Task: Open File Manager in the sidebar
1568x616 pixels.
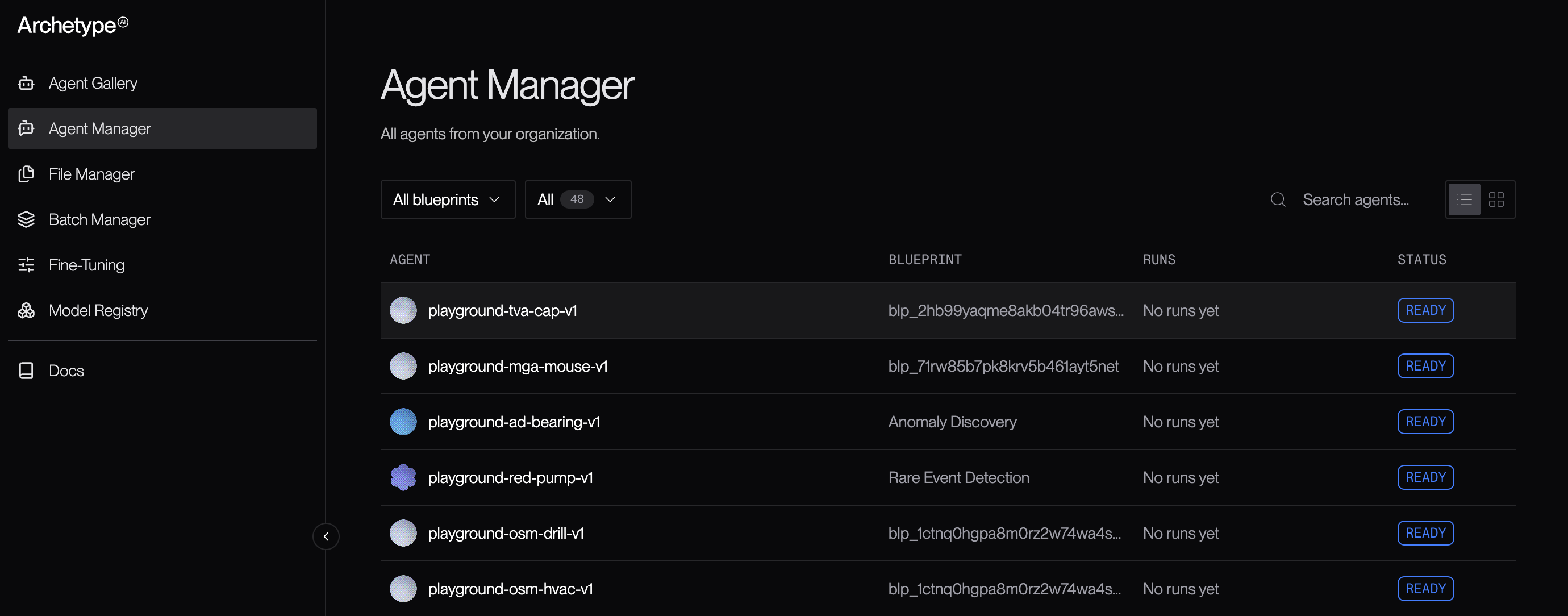Action: (x=162, y=174)
